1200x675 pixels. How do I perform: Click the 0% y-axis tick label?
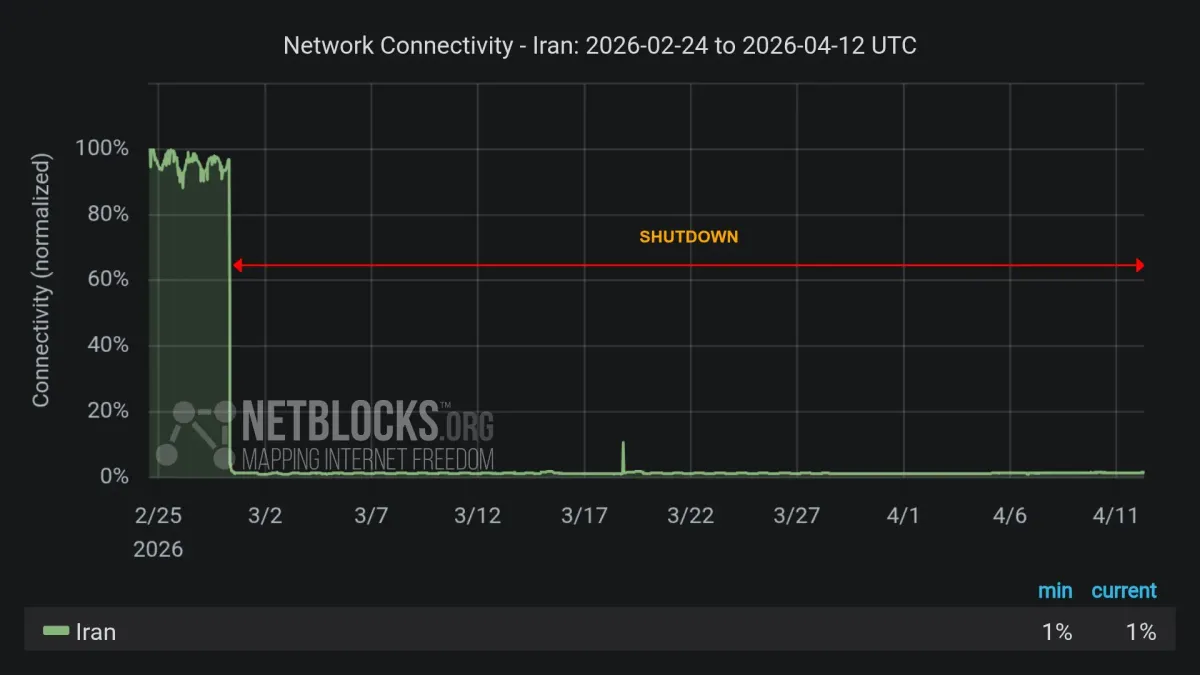(113, 476)
